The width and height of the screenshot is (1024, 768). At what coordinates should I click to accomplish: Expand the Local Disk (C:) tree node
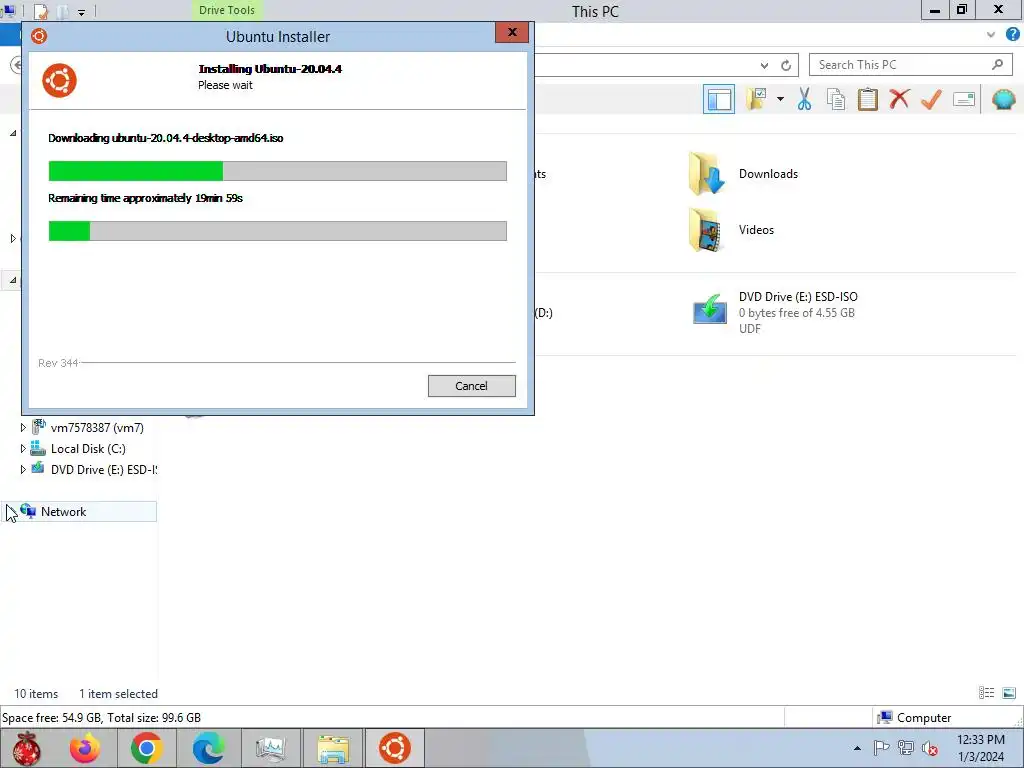pos(23,449)
